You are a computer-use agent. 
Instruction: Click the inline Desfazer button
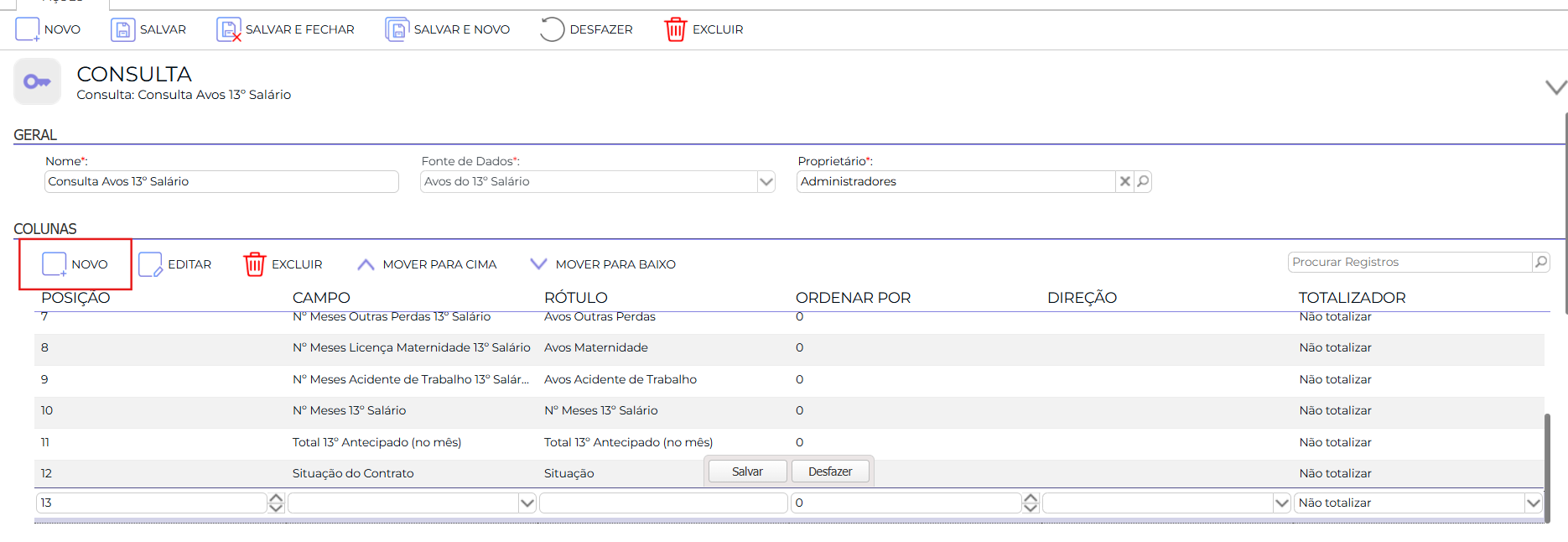(830, 472)
